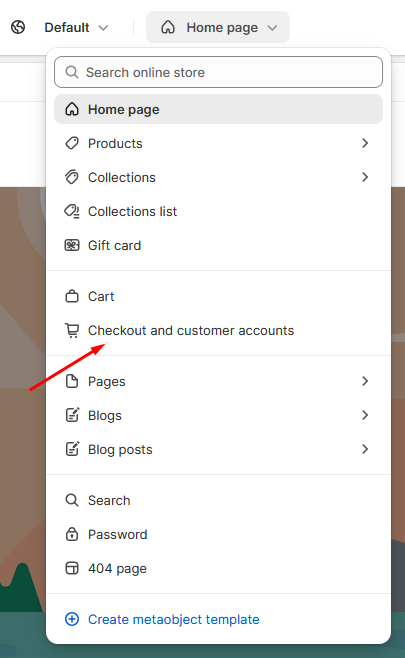
Task: Choose the Search template entry
Action: (x=218, y=500)
